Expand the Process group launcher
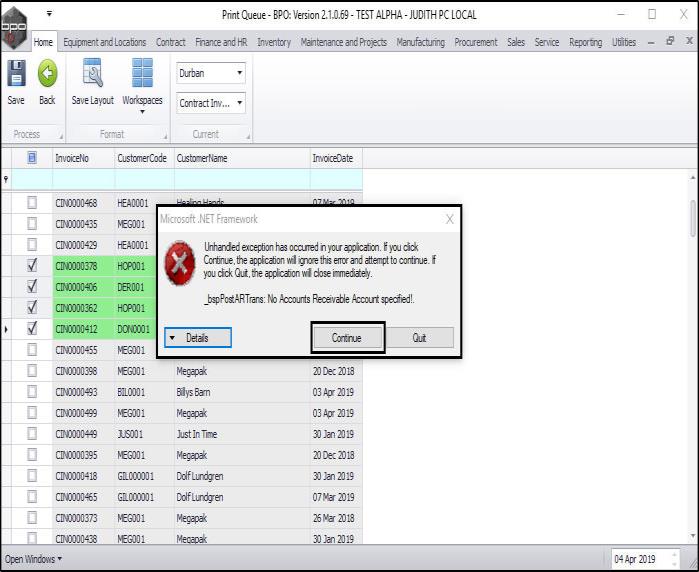699x572 pixels. point(61,136)
